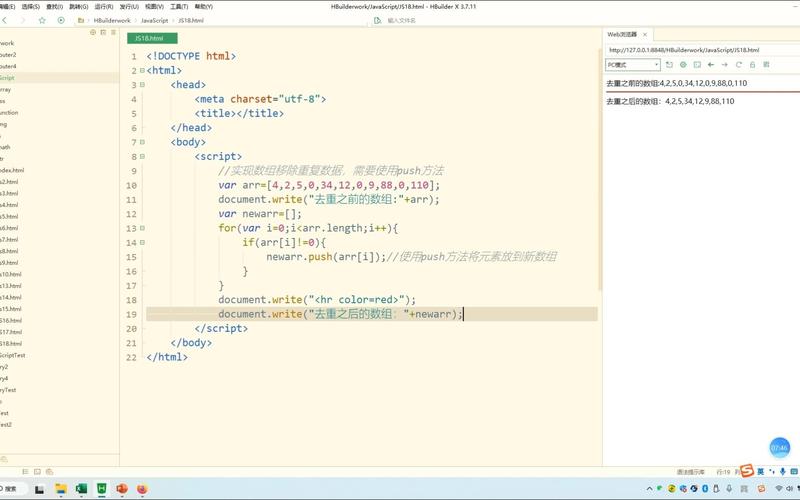Image resolution: width=800 pixels, height=500 pixels.
Task: Open Firefox from the taskbar
Action: point(142,489)
